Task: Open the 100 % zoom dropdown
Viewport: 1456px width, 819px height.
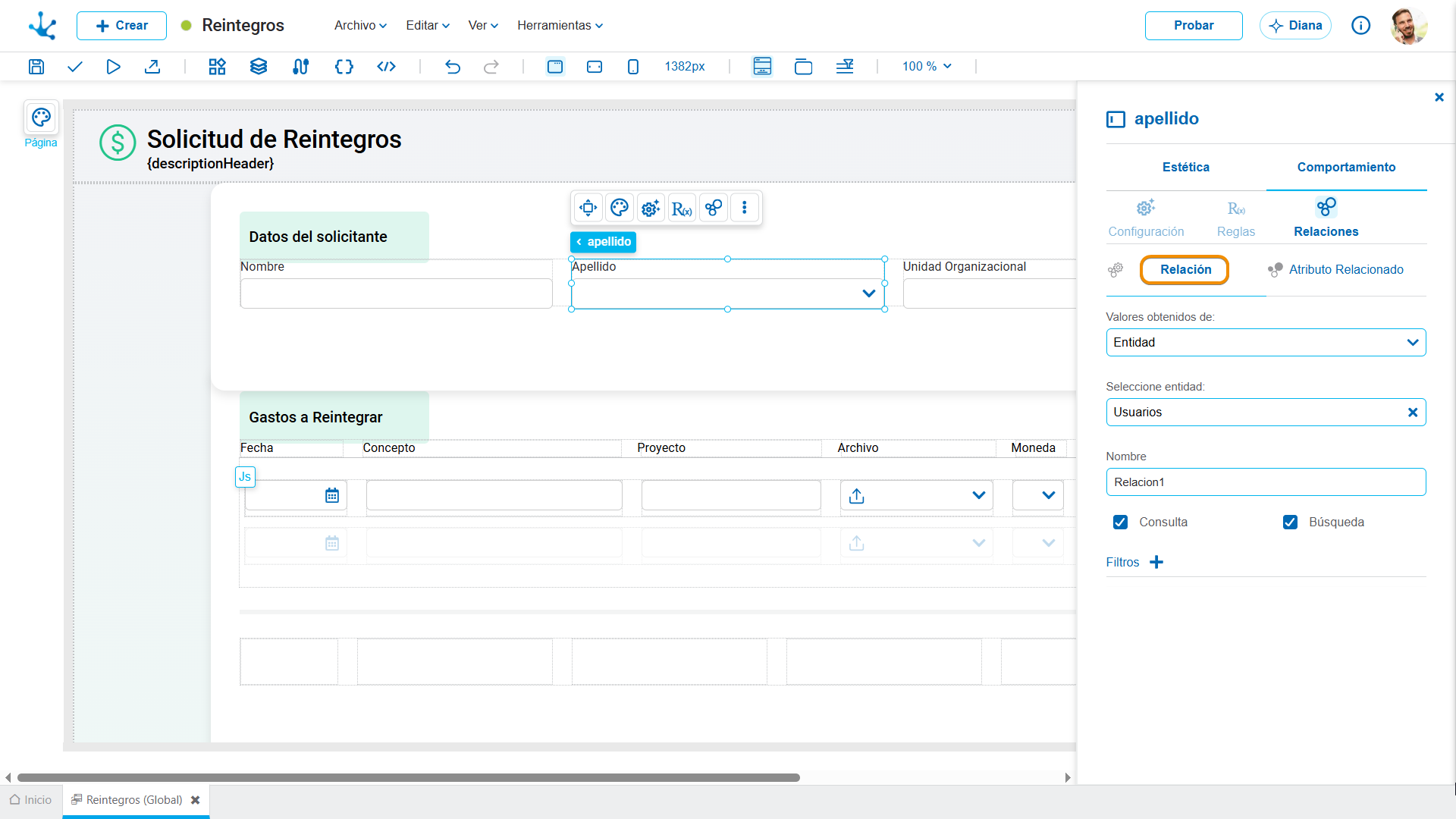Action: pyautogui.click(x=927, y=67)
